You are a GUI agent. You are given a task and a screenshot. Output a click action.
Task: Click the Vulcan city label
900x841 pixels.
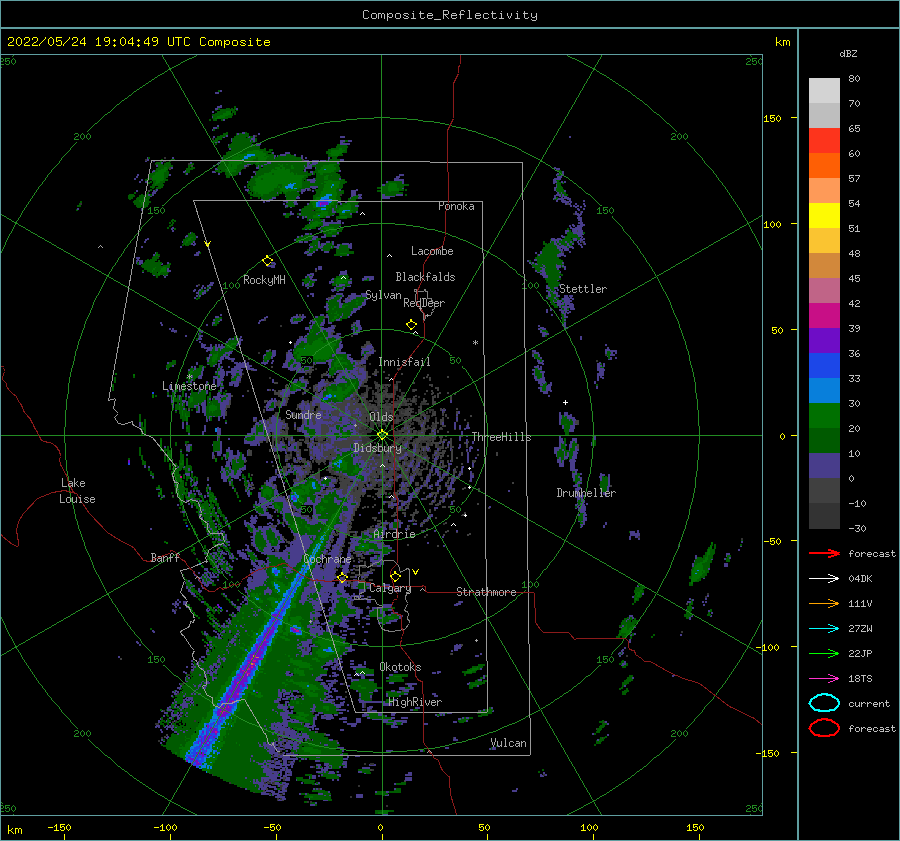pos(508,743)
